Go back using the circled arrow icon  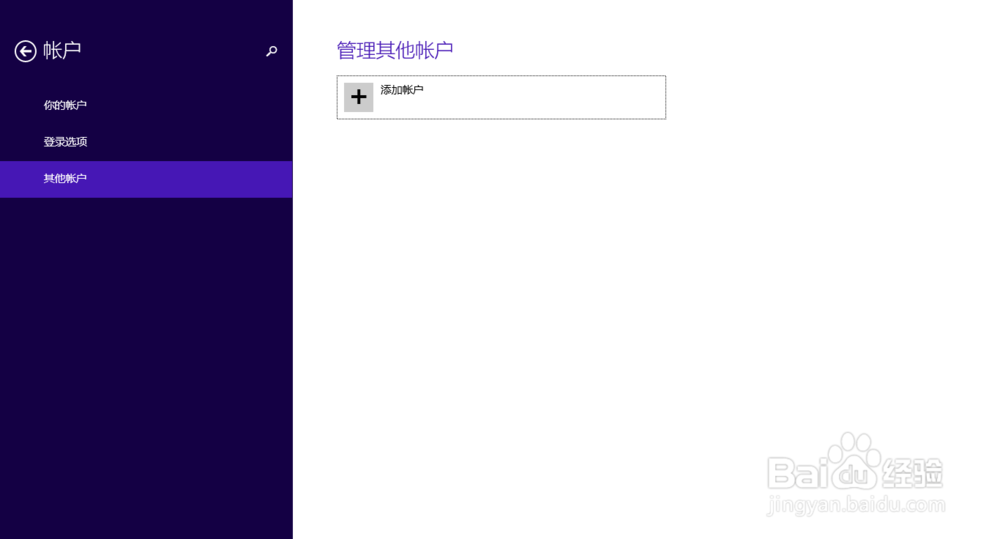(26, 51)
